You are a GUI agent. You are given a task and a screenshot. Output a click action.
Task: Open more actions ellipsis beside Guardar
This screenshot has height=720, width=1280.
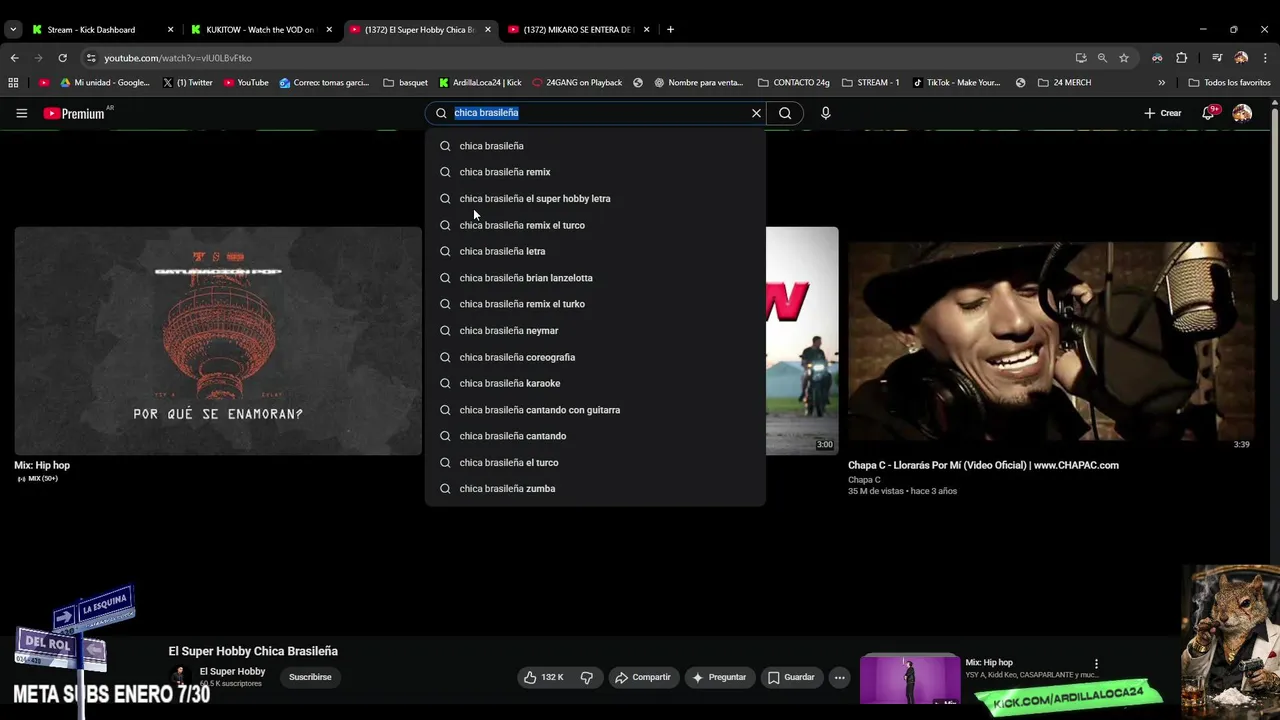(840, 677)
